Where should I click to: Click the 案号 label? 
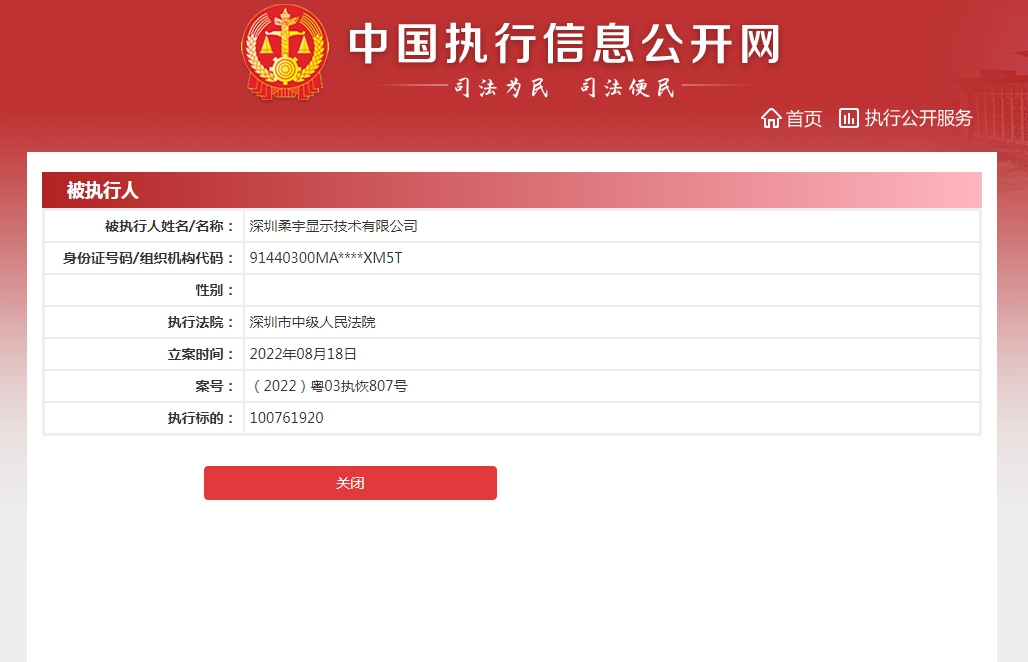pyautogui.click(x=214, y=386)
